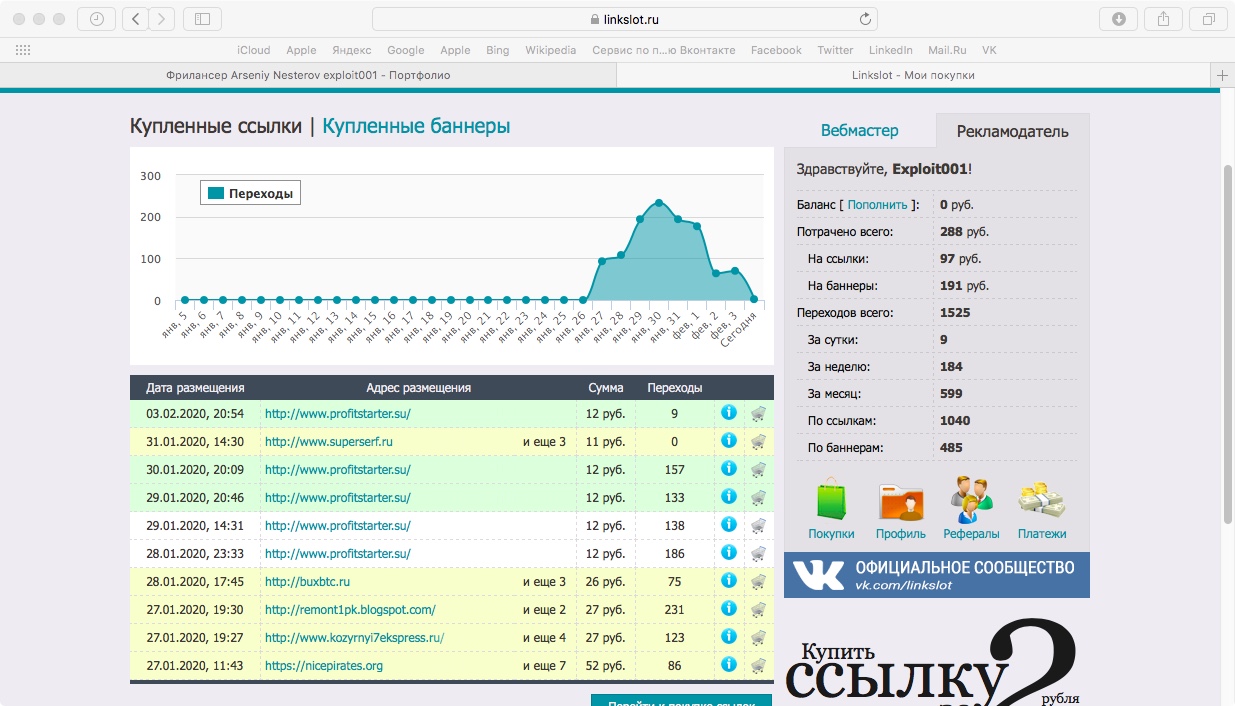Click cart icon in nicepirates.org row
This screenshot has width=1235, height=706.
coord(759,665)
